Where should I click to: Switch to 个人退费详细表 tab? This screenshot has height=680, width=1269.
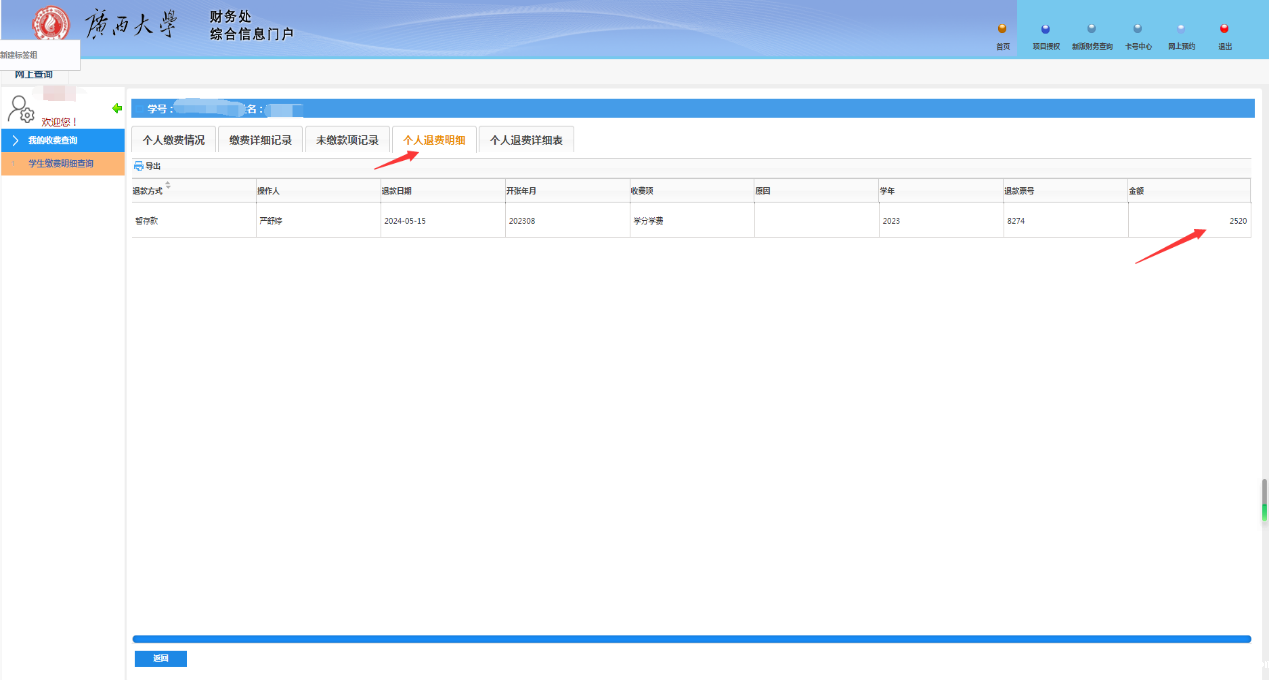click(526, 141)
